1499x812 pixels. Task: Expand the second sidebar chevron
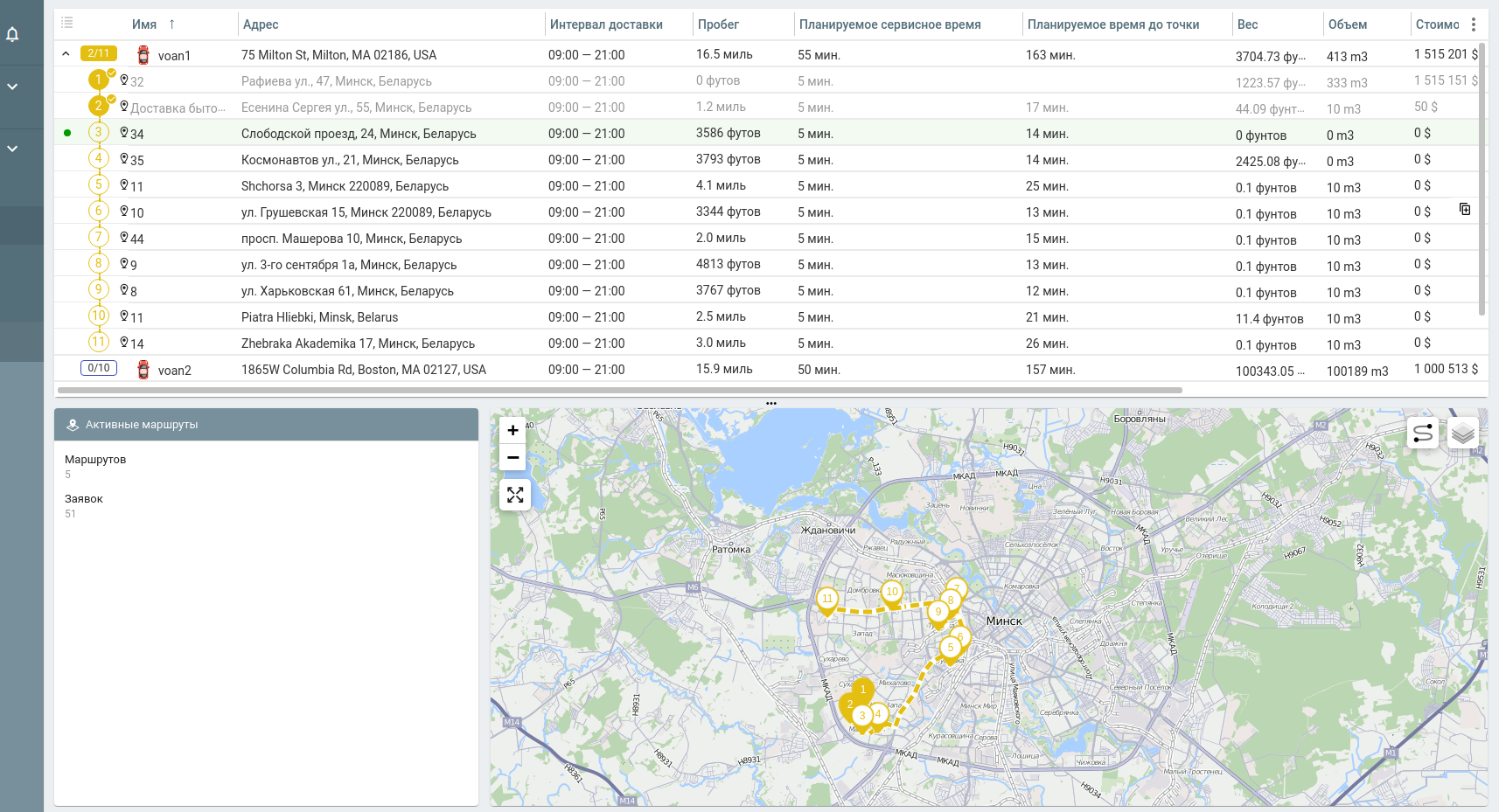tap(13, 149)
